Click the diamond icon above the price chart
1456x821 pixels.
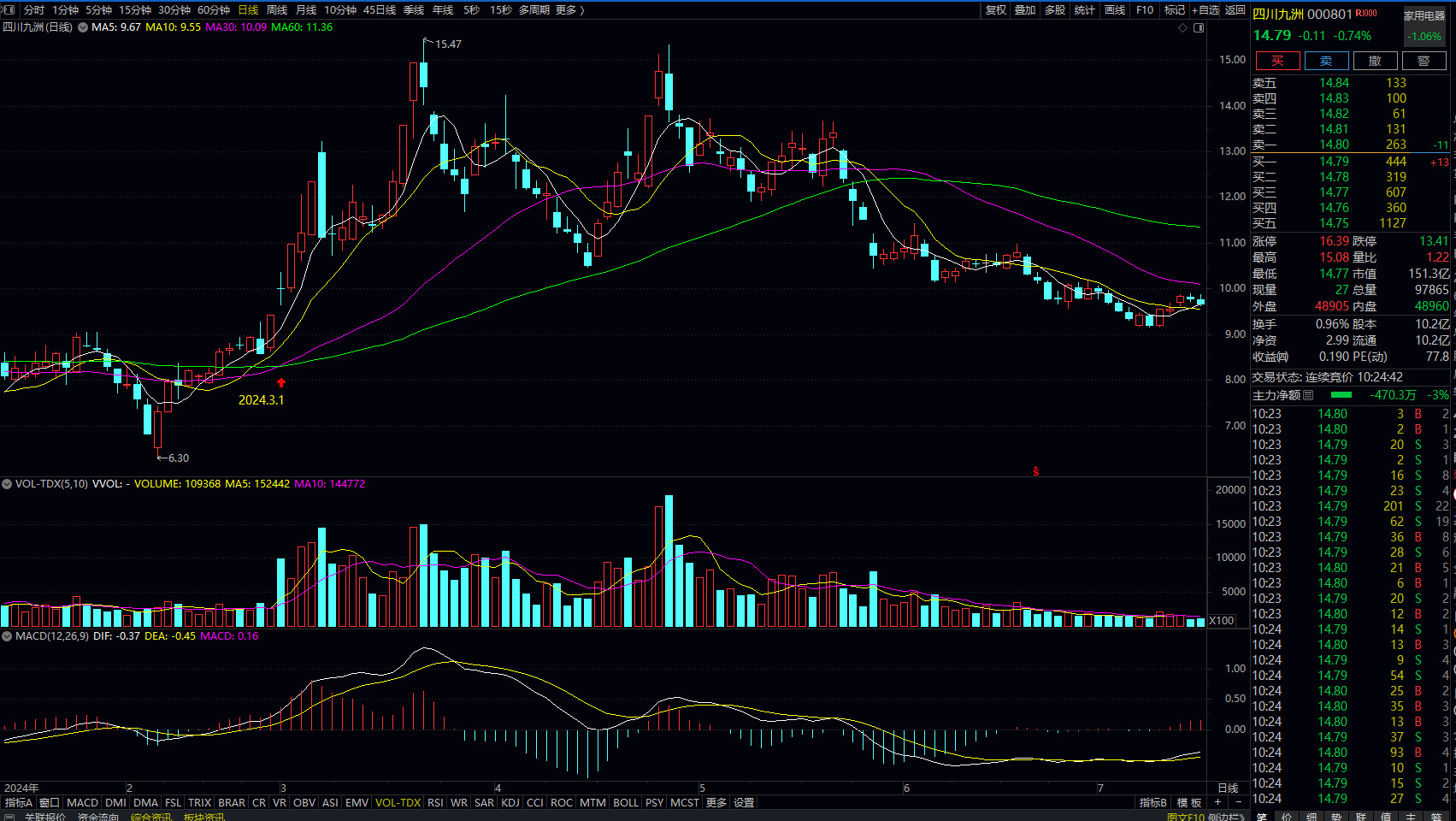point(1183,27)
